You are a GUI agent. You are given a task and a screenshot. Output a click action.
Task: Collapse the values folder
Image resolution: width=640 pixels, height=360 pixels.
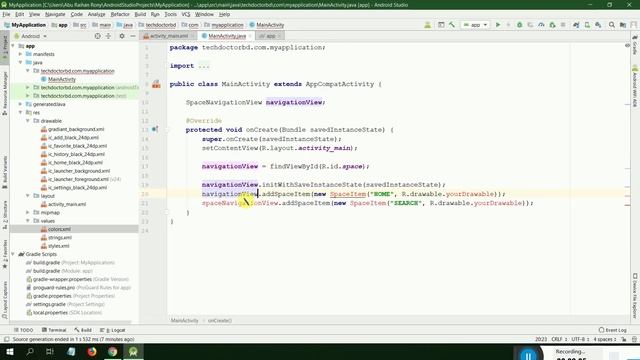[x=28, y=221]
